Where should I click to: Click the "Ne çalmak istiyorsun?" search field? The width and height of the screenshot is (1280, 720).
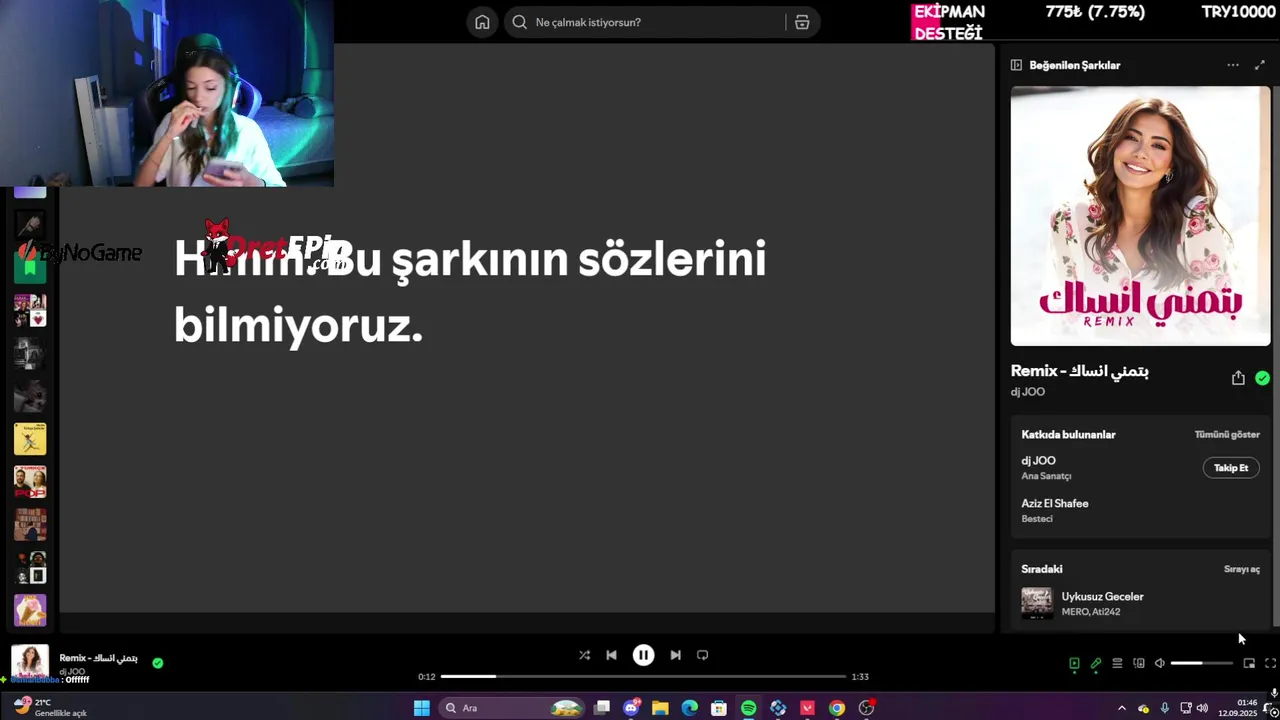click(660, 22)
